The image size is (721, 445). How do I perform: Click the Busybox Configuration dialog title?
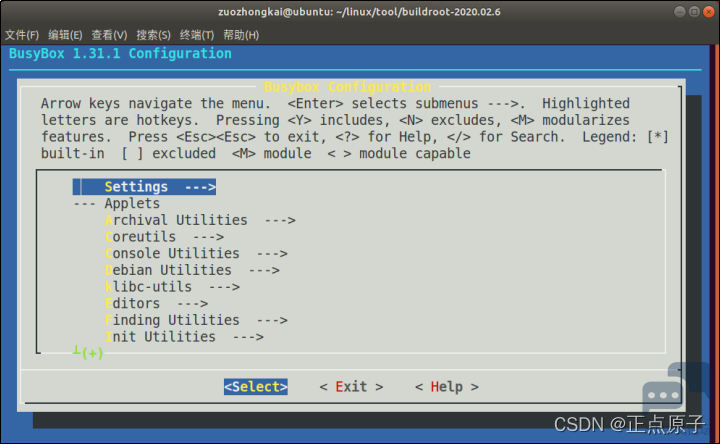click(347, 86)
